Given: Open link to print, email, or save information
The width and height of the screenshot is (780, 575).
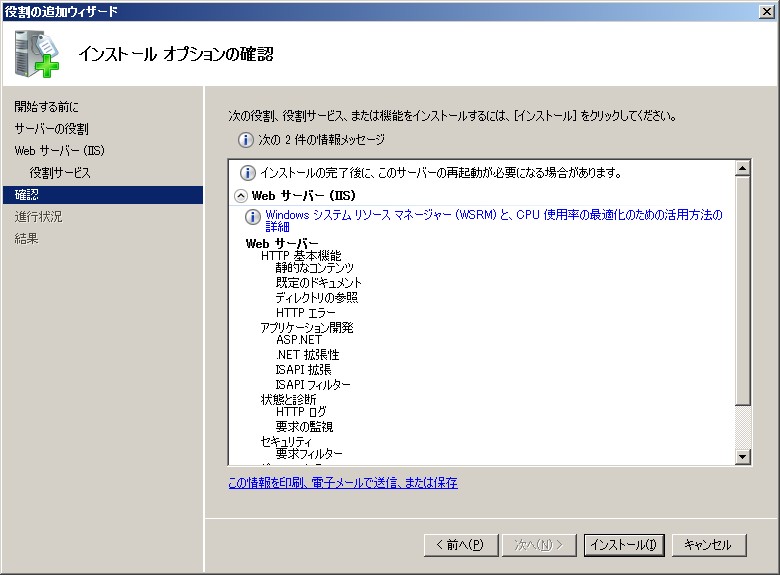Looking at the screenshot, I should [x=343, y=482].
